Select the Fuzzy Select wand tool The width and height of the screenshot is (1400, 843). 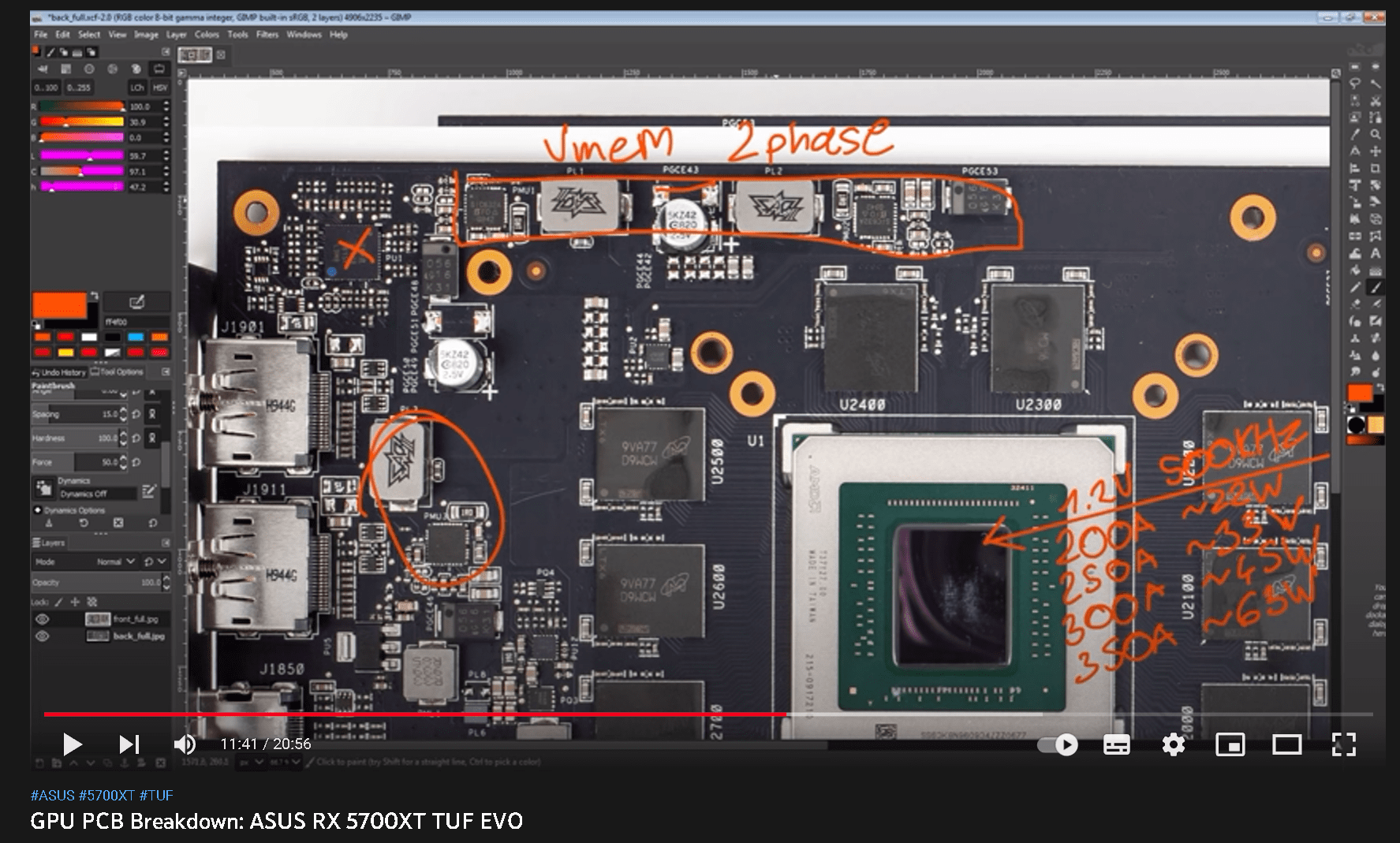coord(1375,84)
